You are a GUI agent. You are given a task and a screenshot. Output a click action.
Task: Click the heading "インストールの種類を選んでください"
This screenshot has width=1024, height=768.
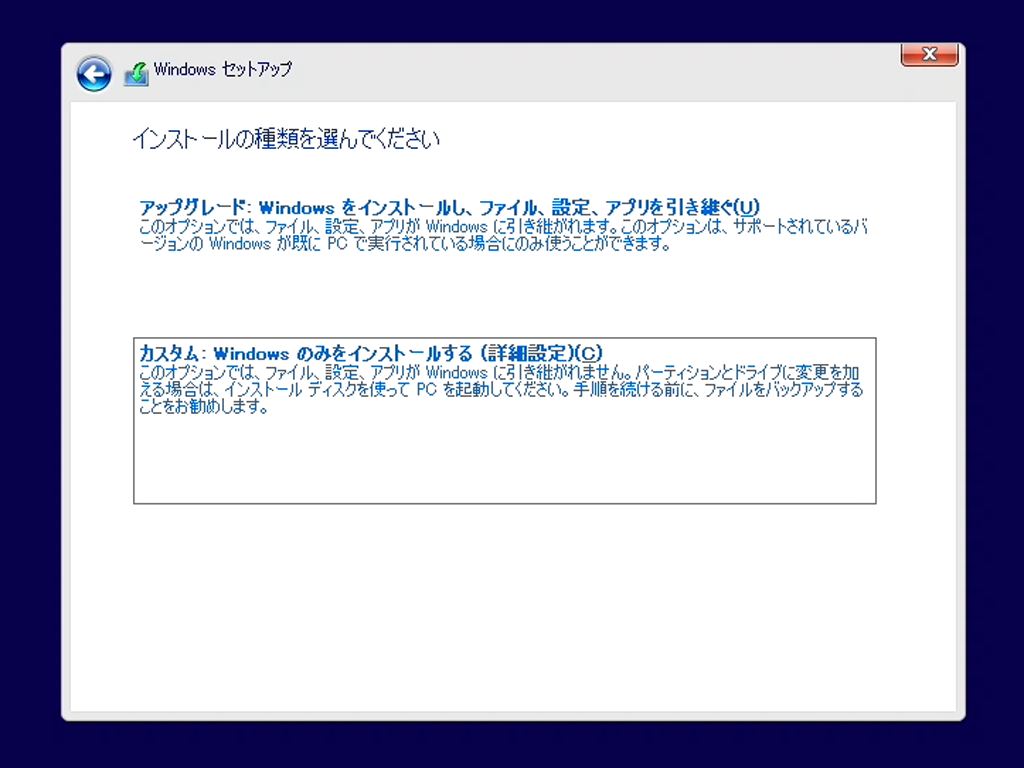pyautogui.click(x=286, y=139)
